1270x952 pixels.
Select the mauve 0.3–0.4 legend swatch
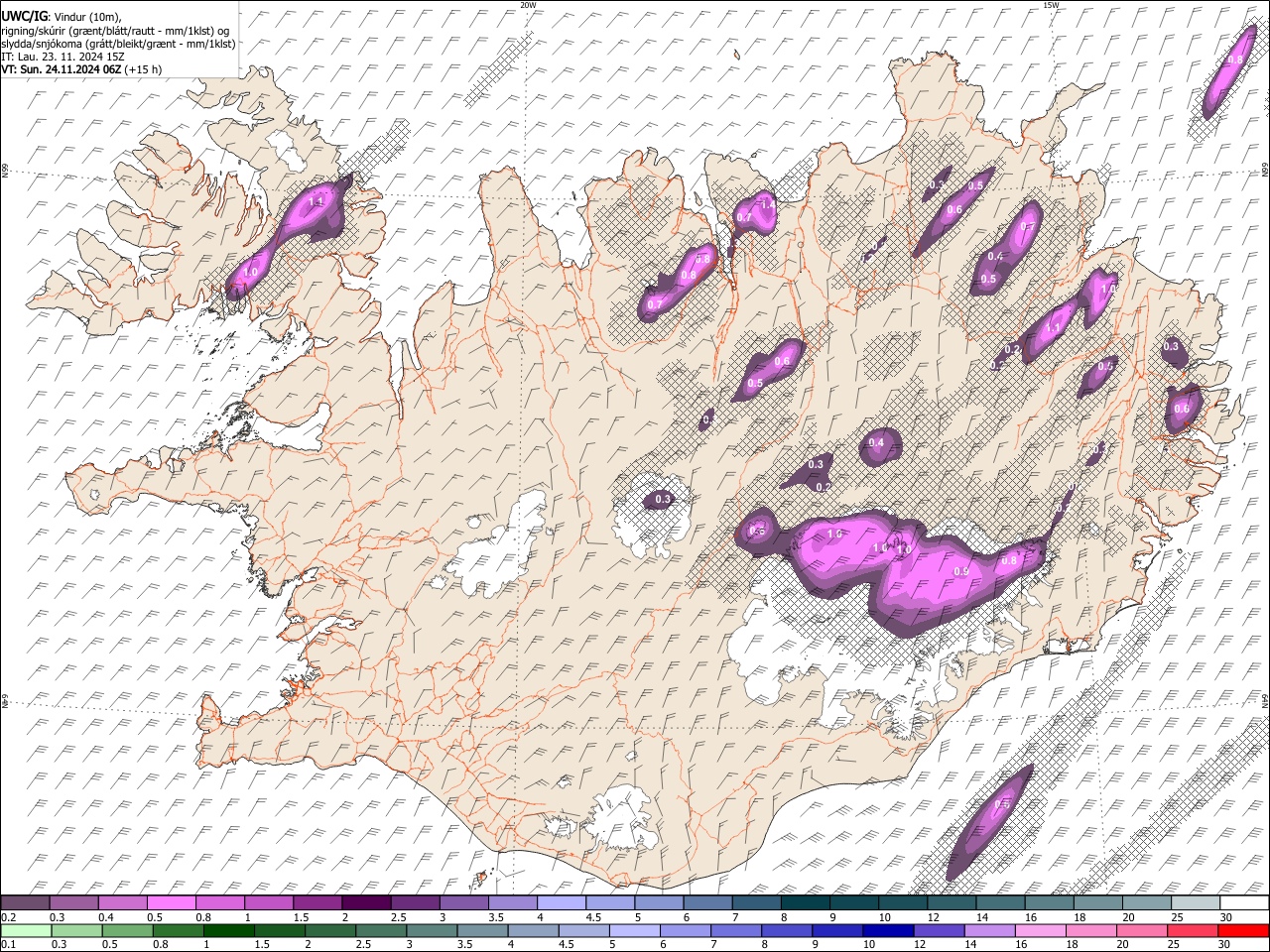[x=74, y=903]
